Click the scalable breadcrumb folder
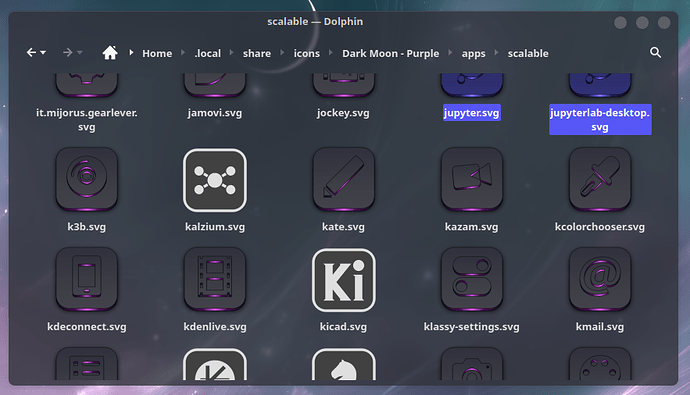The width and height of the screenshot is (690, 395). pos(528,53)
